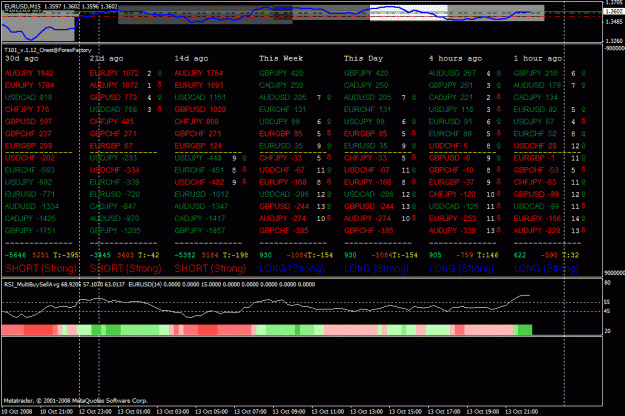Image resolution: width=625 pixels, height=416 pixels.
Task: Click the T:-395 total value
Action: [x=66, y=255]
